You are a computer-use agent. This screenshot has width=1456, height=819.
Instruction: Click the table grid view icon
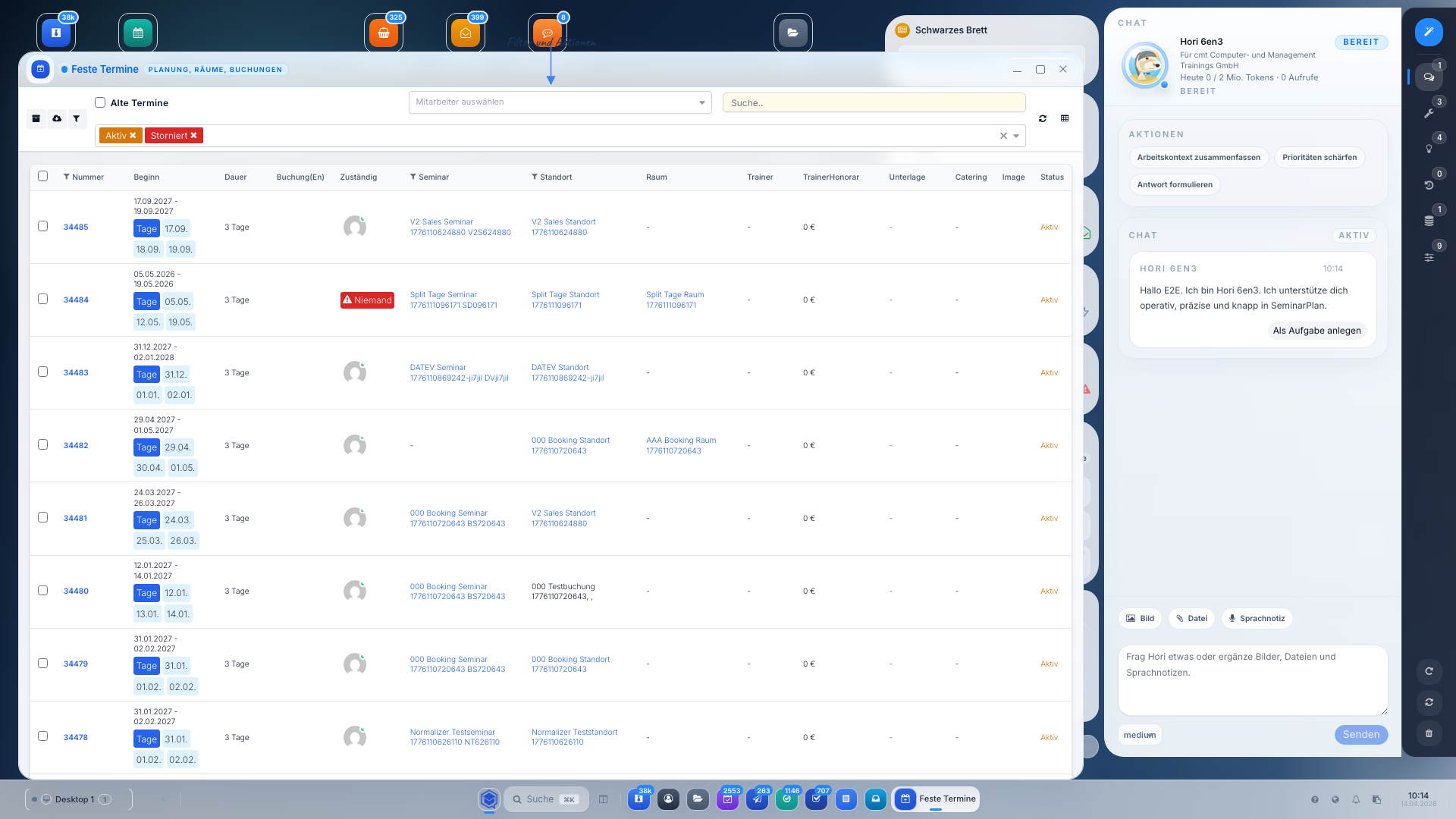click(1065, 119)
